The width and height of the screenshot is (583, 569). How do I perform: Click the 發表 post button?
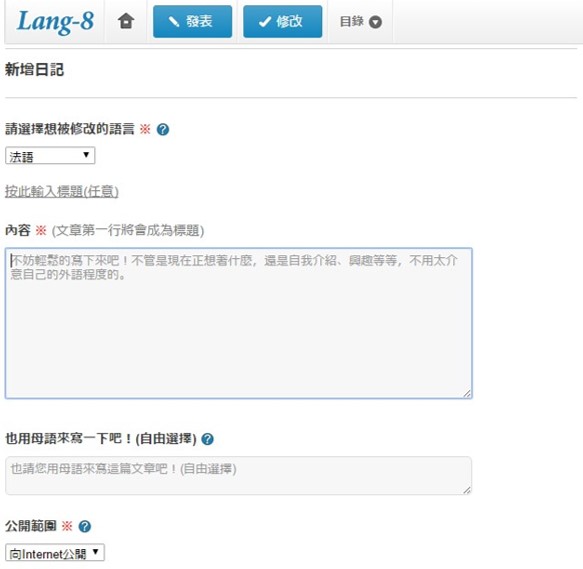(x=192, y=22)
